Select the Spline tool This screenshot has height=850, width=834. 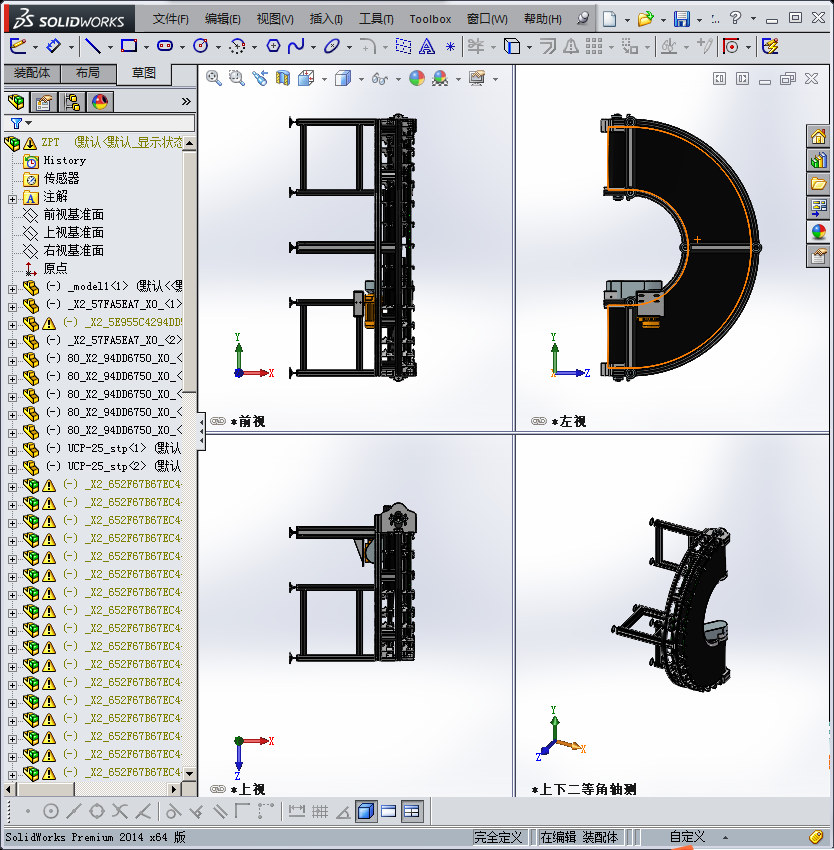[296, 46]
